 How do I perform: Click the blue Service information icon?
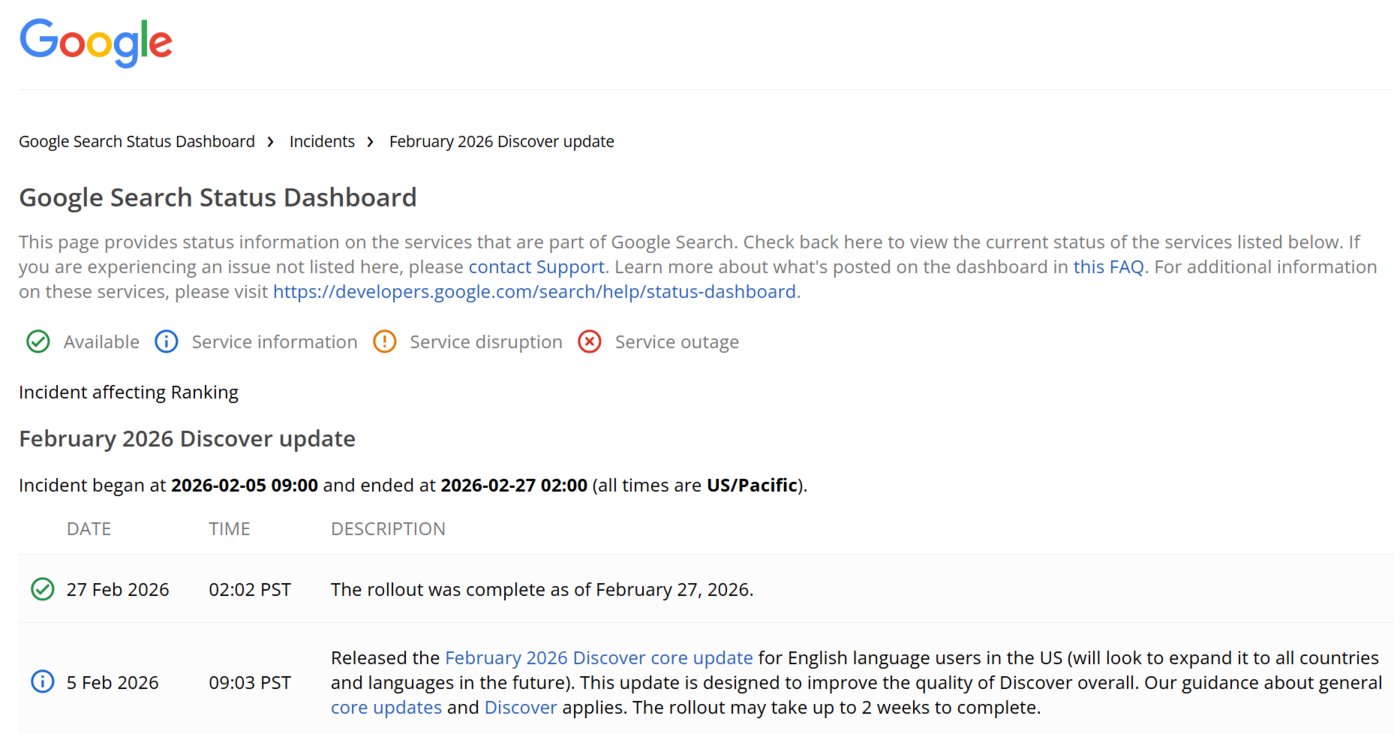166,341
